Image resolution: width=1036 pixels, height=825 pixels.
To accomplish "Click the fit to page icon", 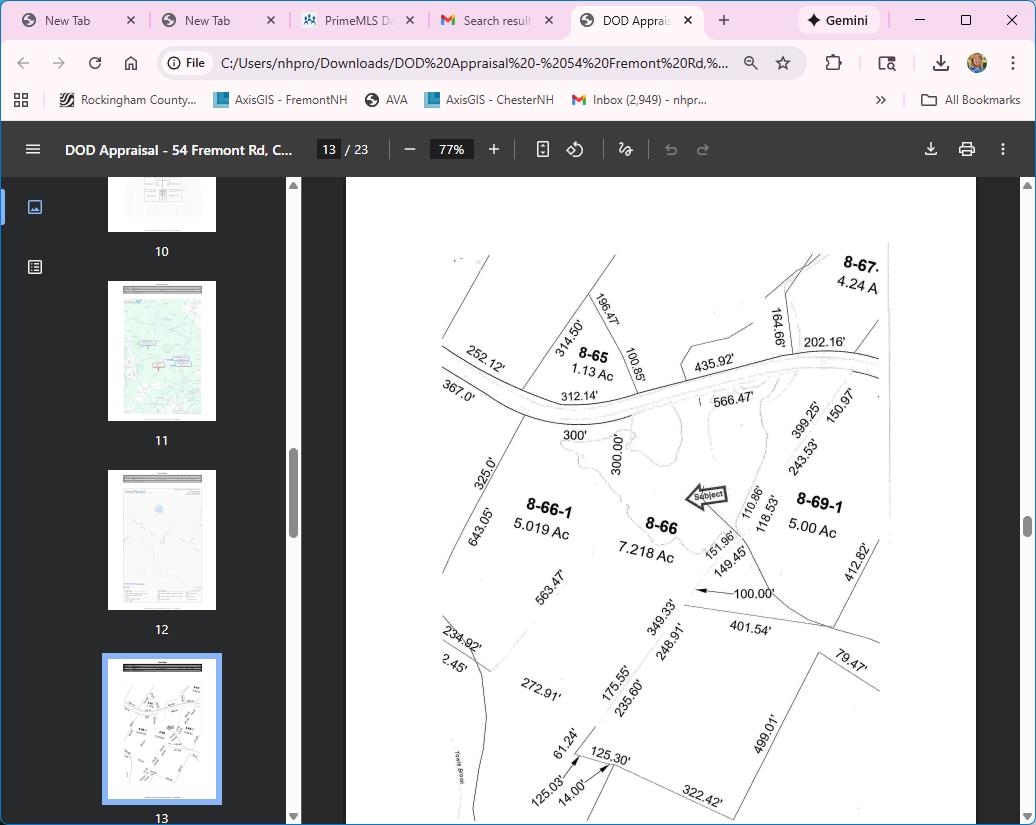I will point(542,149).
